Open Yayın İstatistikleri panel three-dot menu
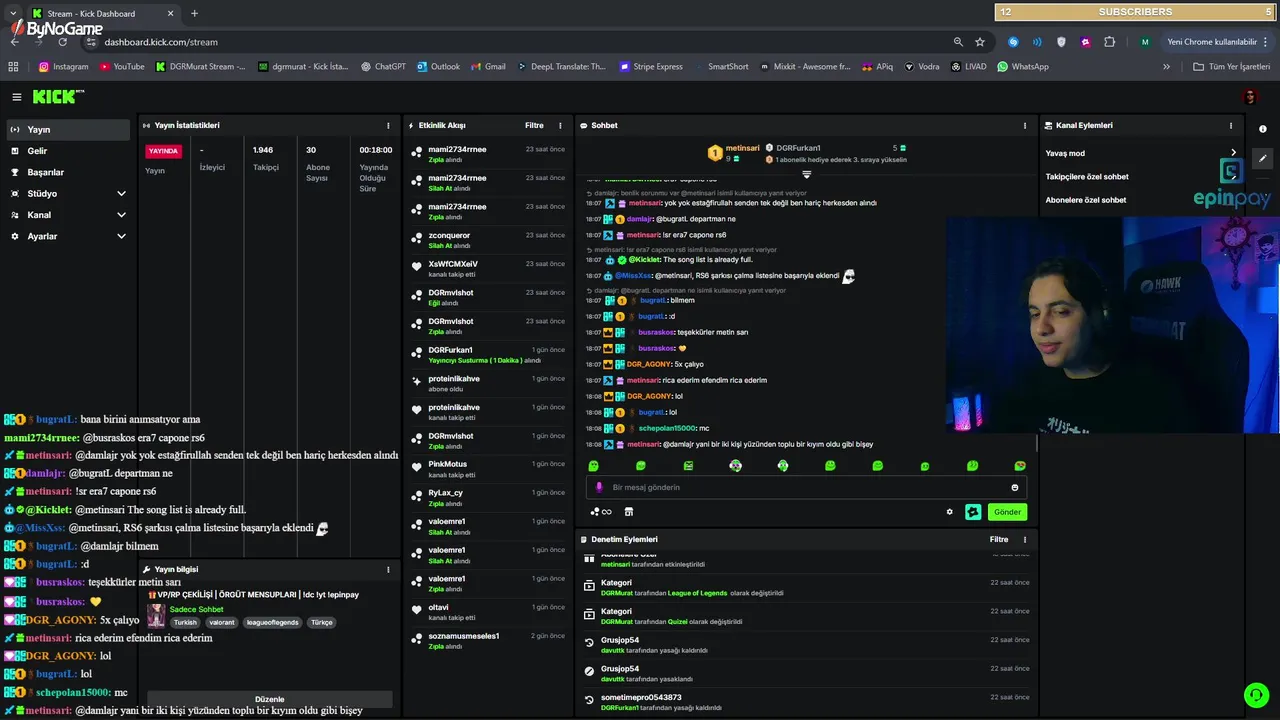This screenshot has width=1280, height=720. coord(388,126)
